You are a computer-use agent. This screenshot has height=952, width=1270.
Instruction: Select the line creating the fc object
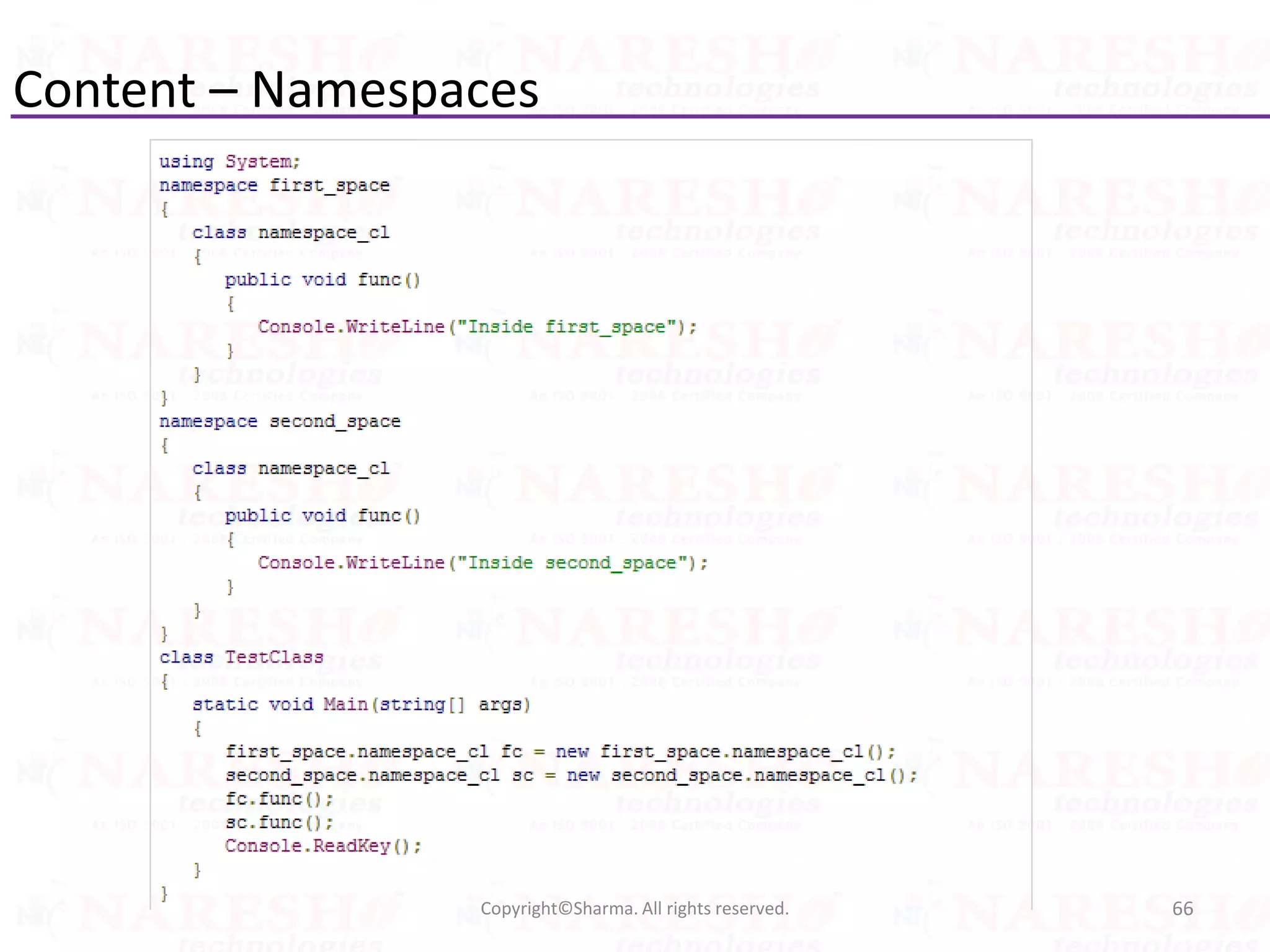[x=560, y=752]
